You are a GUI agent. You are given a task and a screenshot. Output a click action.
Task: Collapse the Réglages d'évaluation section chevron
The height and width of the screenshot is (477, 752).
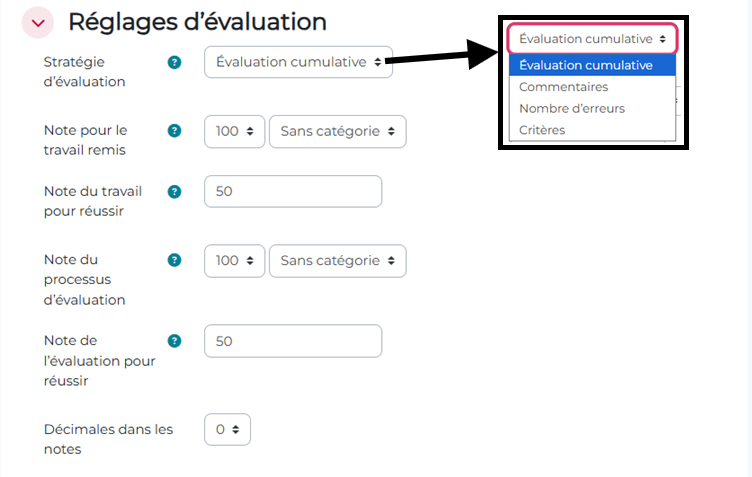[38, 22]
